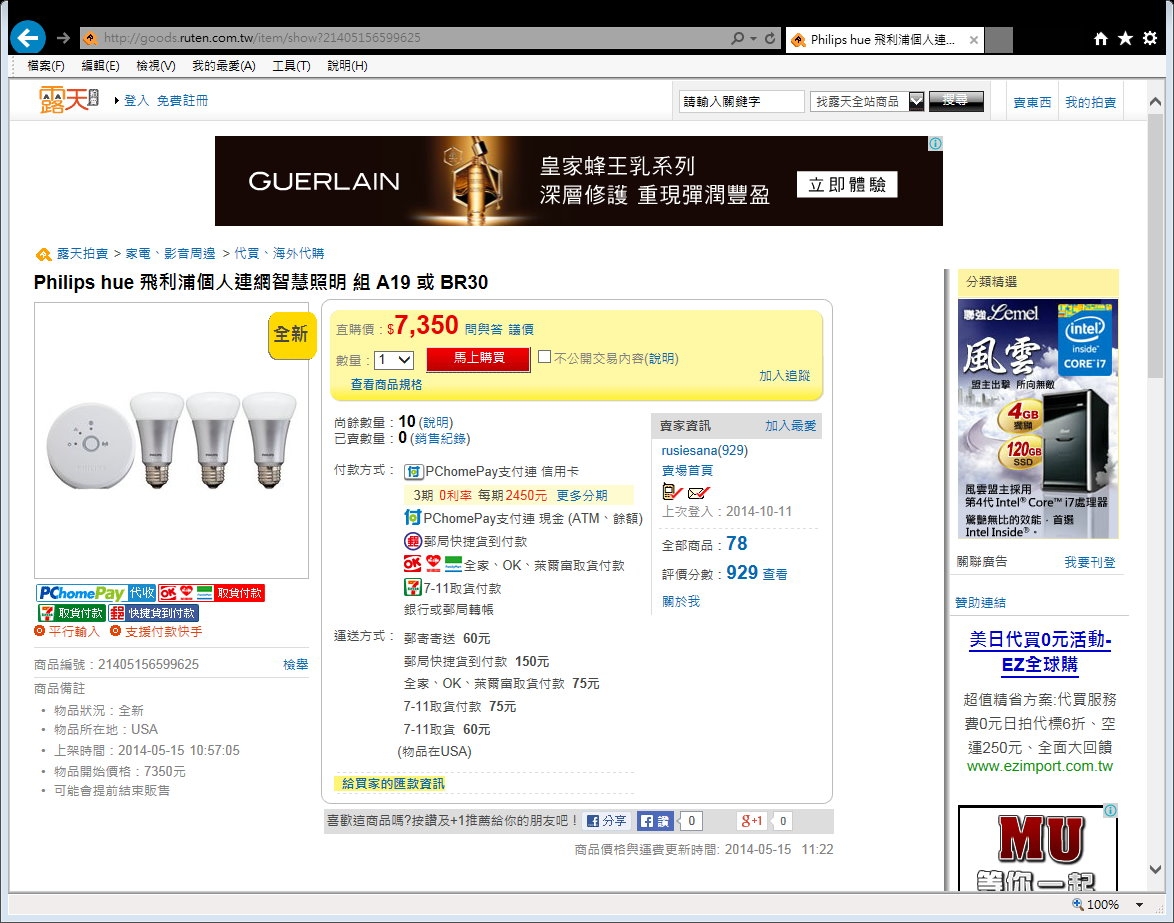Click the Philips hue product thumbnail image
The width and height of the screenshot is (1174, 923).
coord(171,440)
